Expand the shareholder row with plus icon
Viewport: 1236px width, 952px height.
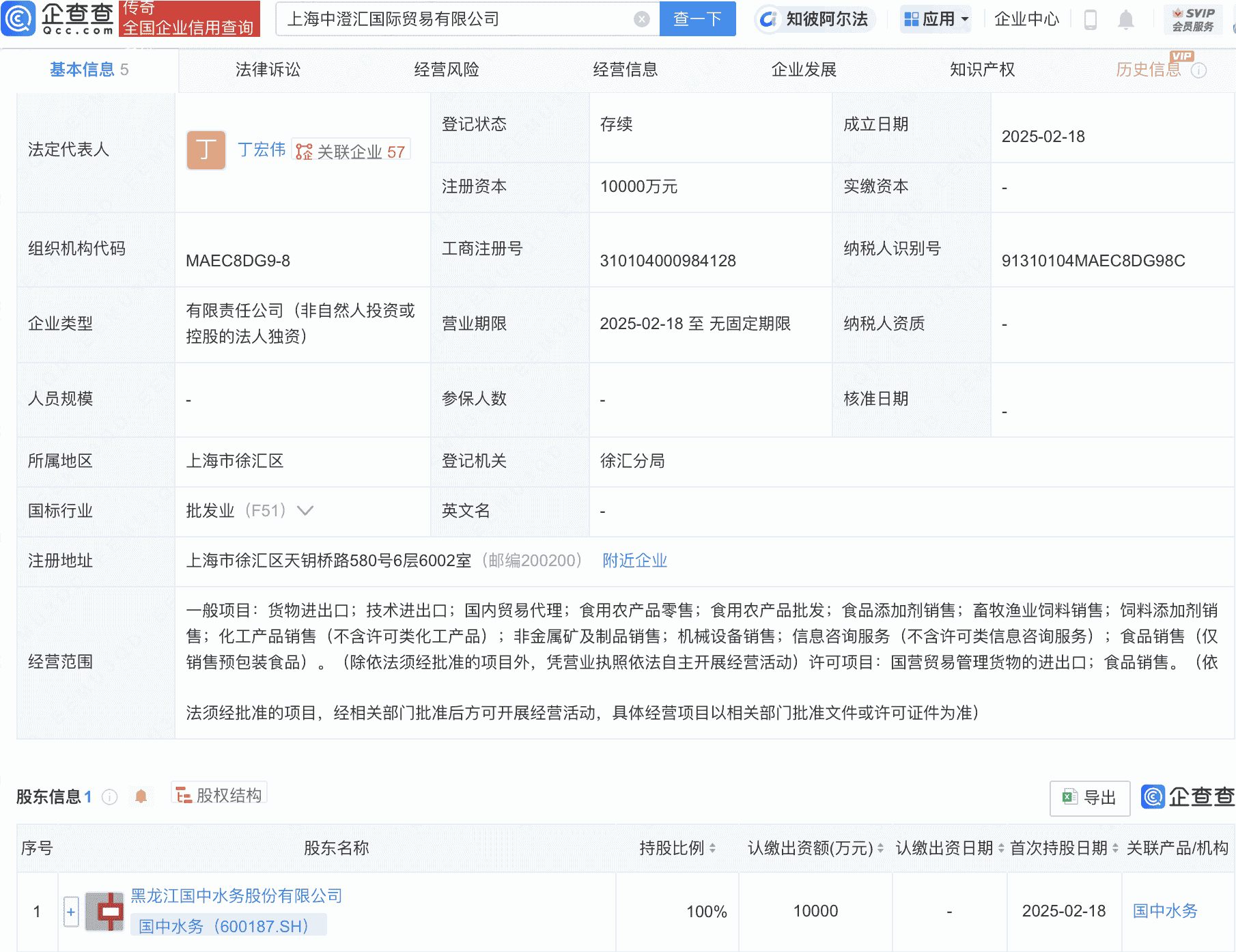72,911
